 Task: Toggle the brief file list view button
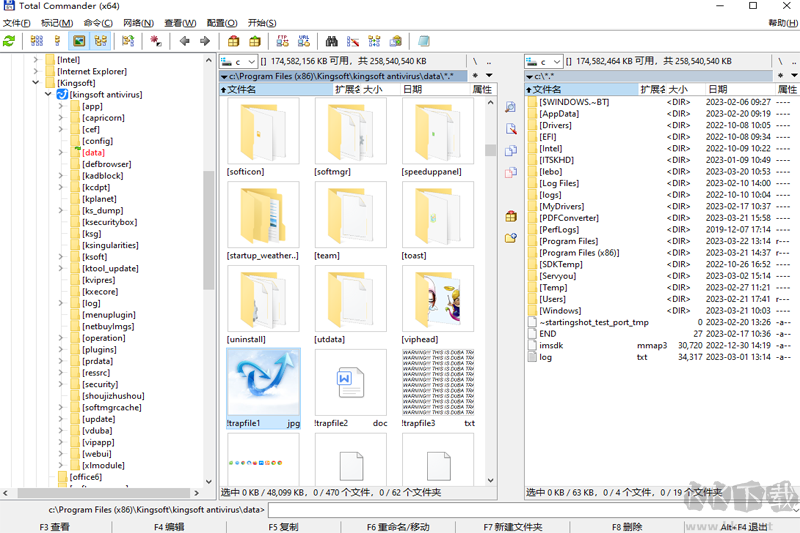(x=37, y=41)
